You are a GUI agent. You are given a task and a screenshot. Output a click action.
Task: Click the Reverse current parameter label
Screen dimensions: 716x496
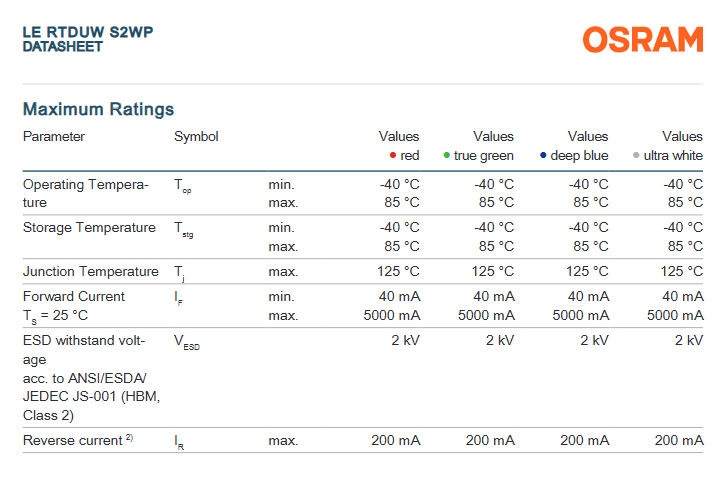coord(73,440)
